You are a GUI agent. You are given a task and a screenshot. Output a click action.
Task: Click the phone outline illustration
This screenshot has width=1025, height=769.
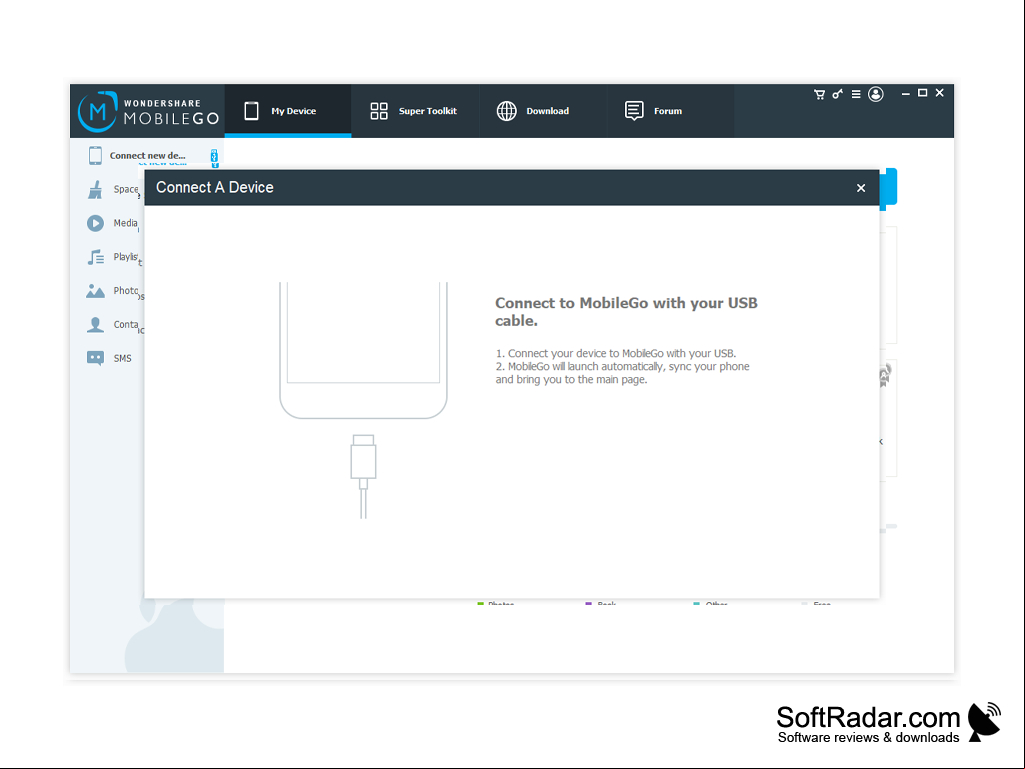coord(363,350)
